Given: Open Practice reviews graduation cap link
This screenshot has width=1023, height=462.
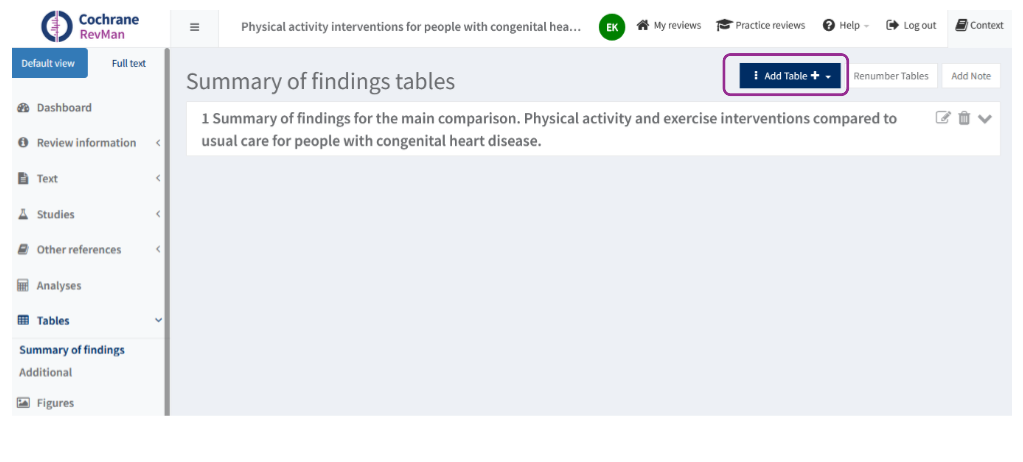Looking at the screenshot, I should [761, 26].
